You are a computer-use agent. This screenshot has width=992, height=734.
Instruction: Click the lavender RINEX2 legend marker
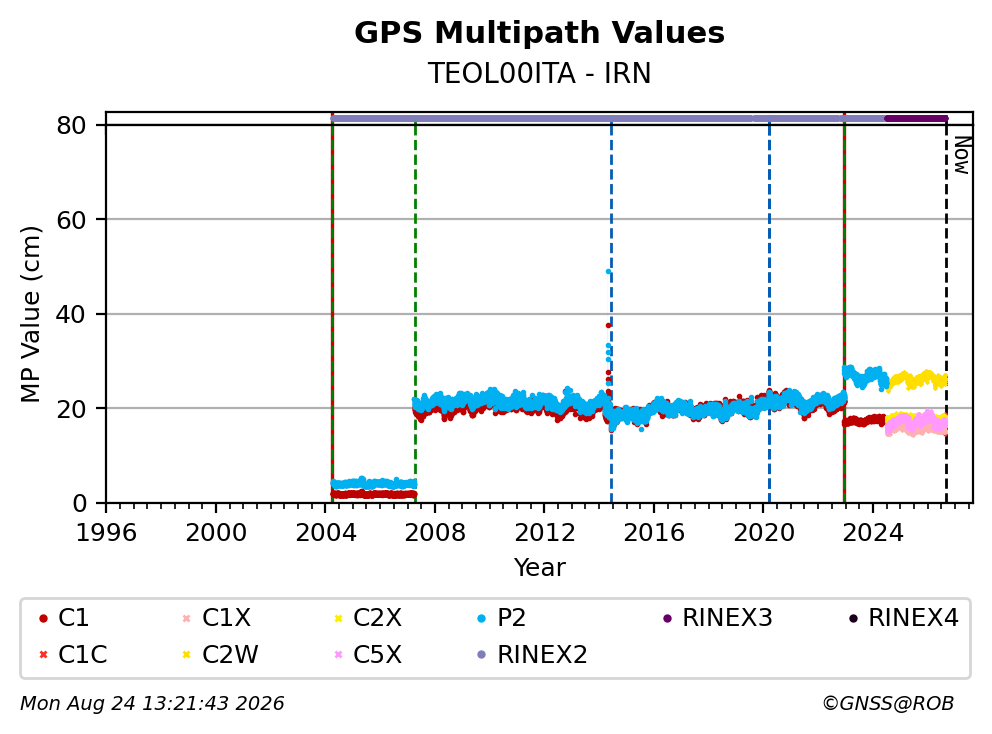[x=481, y=655]
